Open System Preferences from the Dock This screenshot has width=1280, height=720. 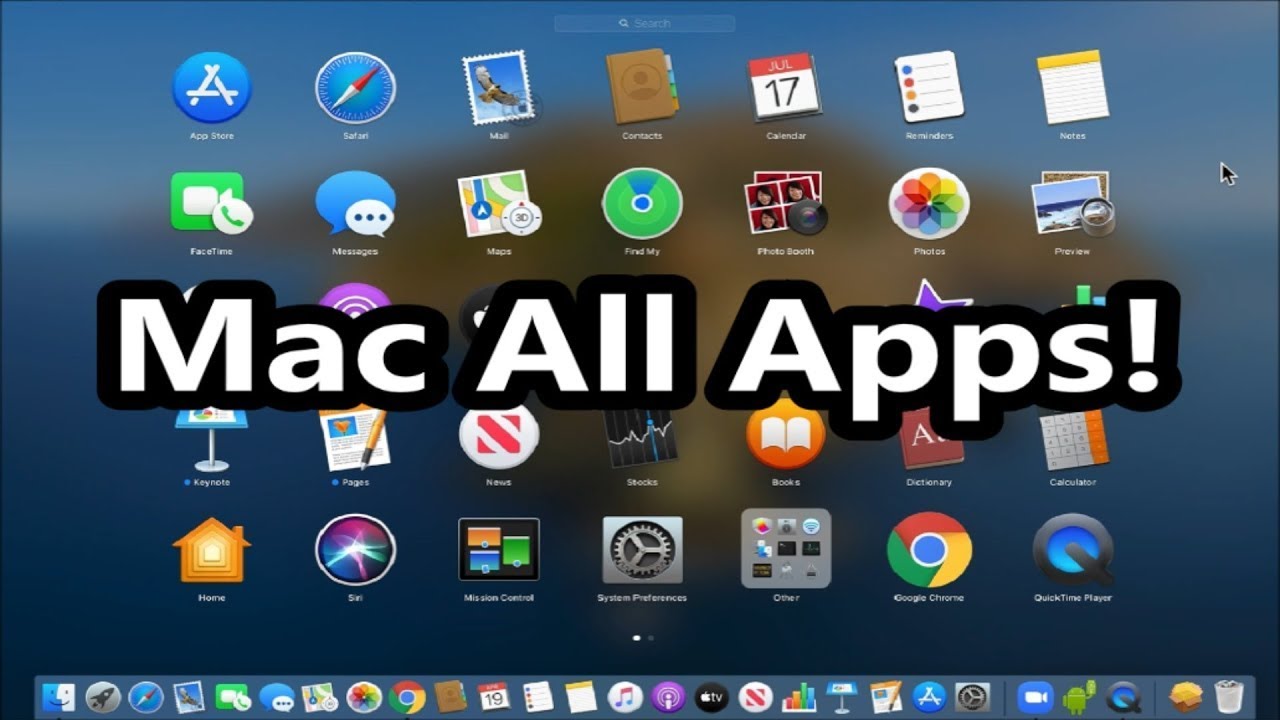(973, 696)
